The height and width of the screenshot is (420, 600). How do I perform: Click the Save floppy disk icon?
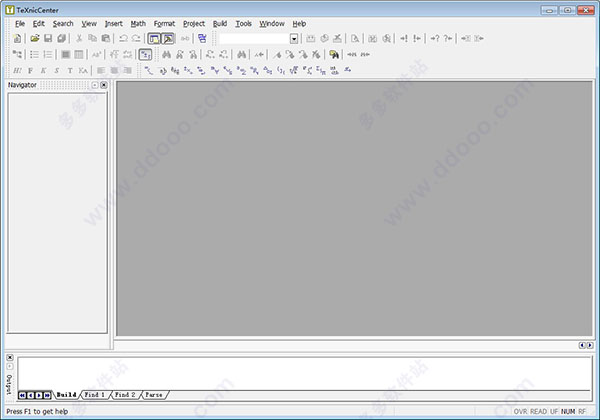click(x=48, y=38)
